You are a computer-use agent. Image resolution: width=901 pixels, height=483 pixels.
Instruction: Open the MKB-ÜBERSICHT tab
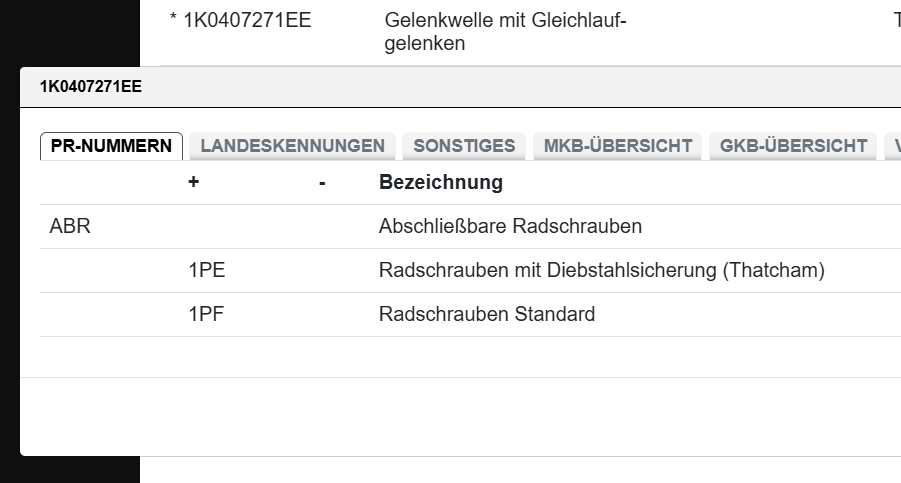(x=617, y=146)
